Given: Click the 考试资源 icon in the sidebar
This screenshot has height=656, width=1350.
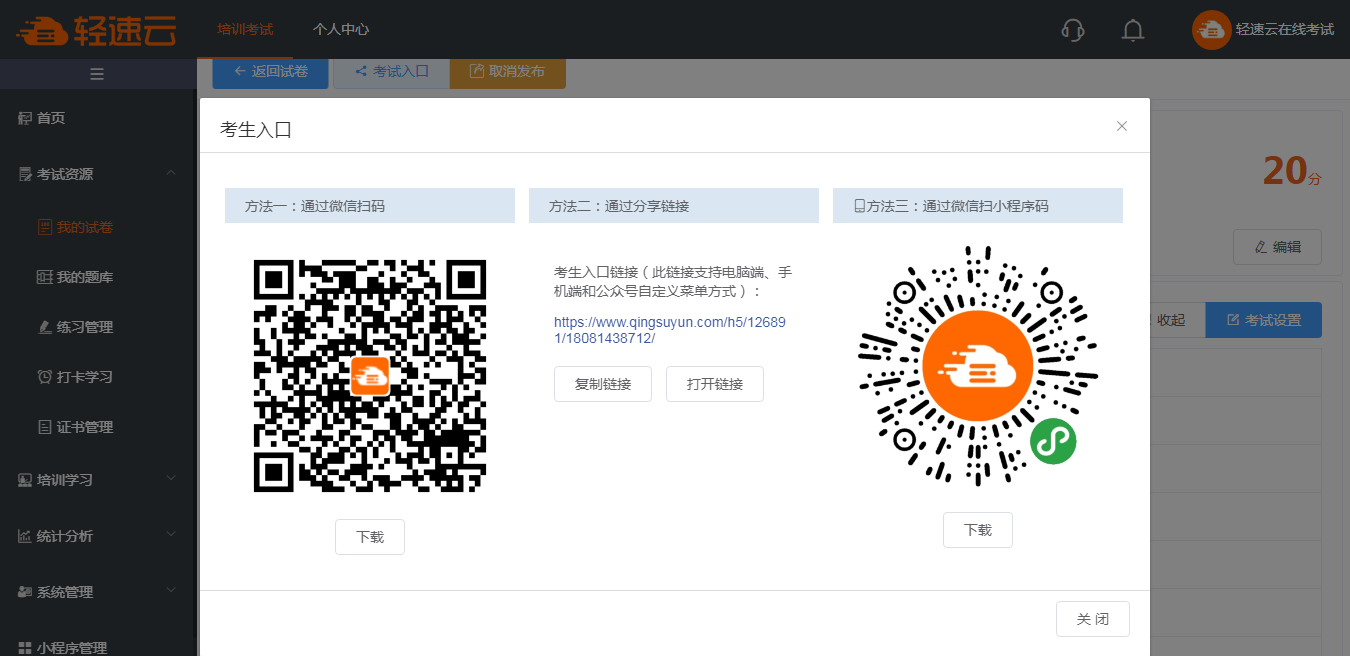Looking at the screenshot, I should click(x=25, y=174).
